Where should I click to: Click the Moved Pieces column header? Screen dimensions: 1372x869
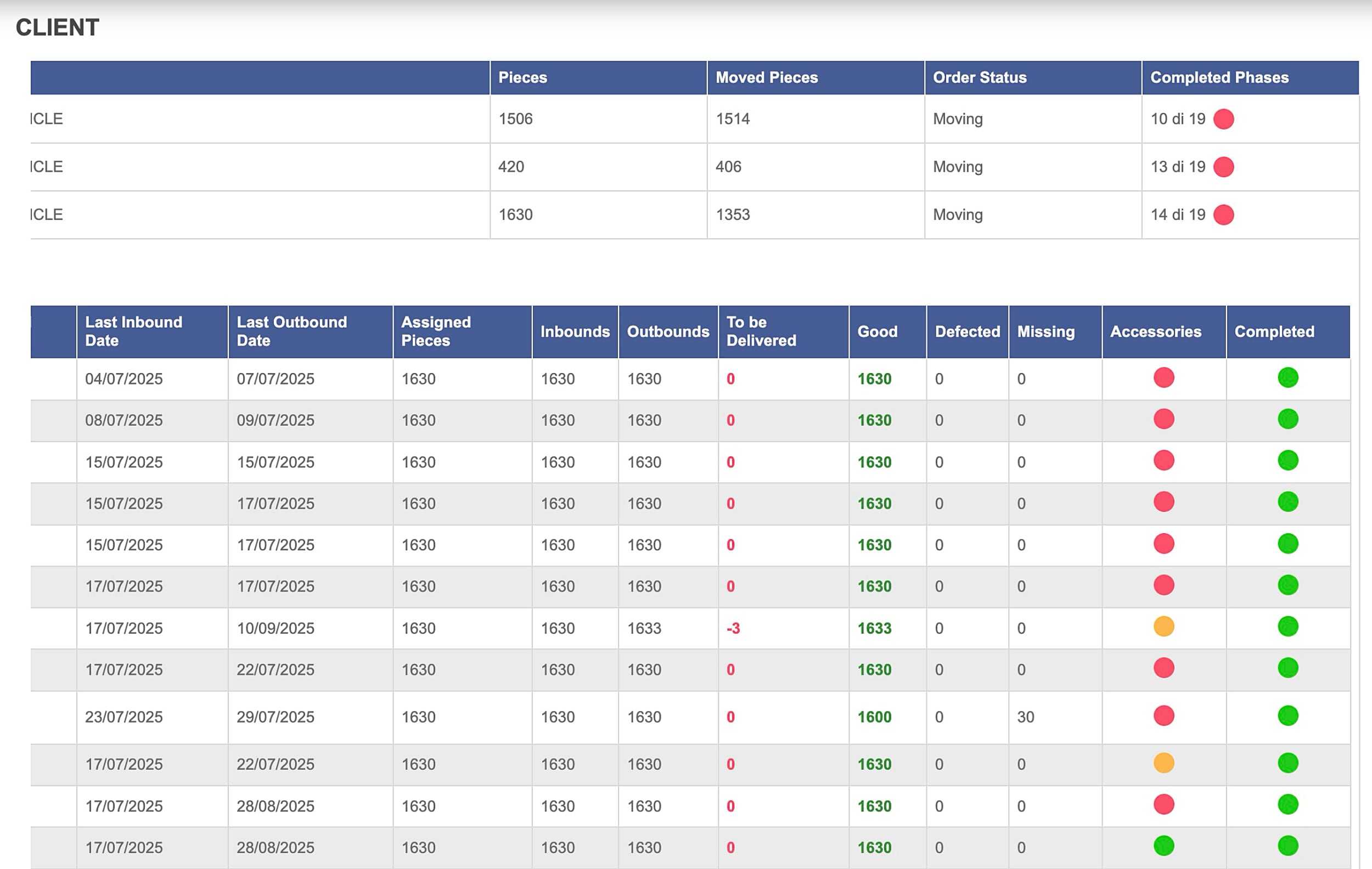766,77
